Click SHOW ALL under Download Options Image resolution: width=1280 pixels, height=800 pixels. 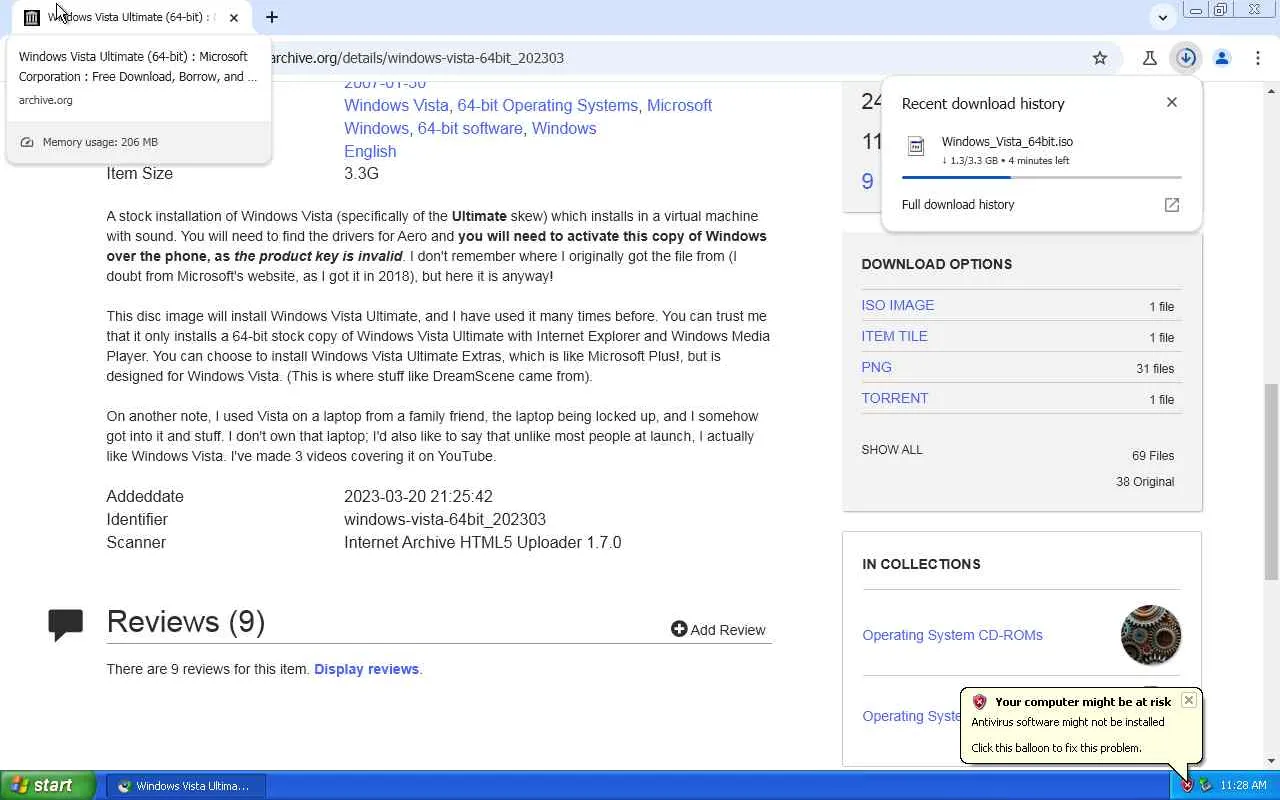click(892, 450)
